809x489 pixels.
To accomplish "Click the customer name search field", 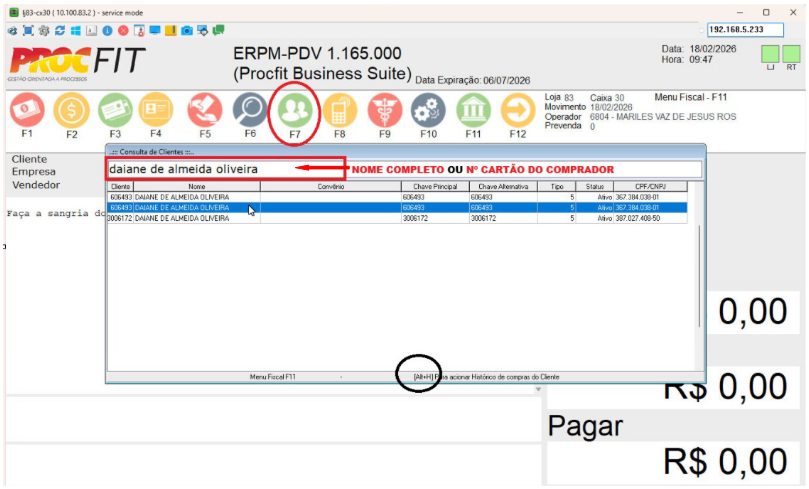I will tap(225, 169).
